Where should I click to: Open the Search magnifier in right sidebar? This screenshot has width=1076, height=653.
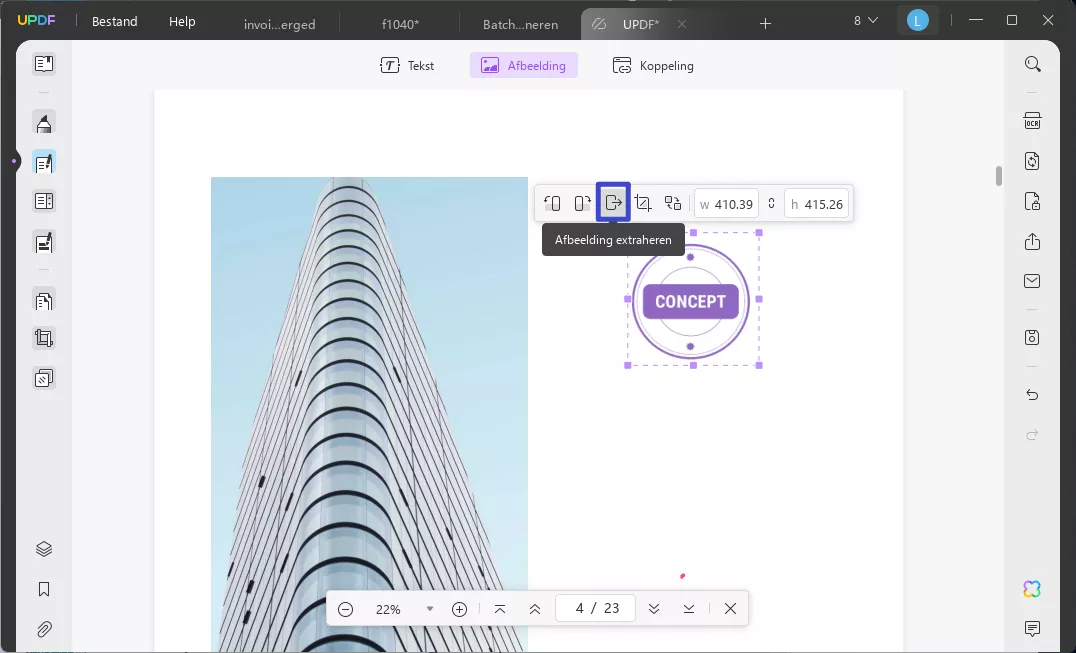1032,64
